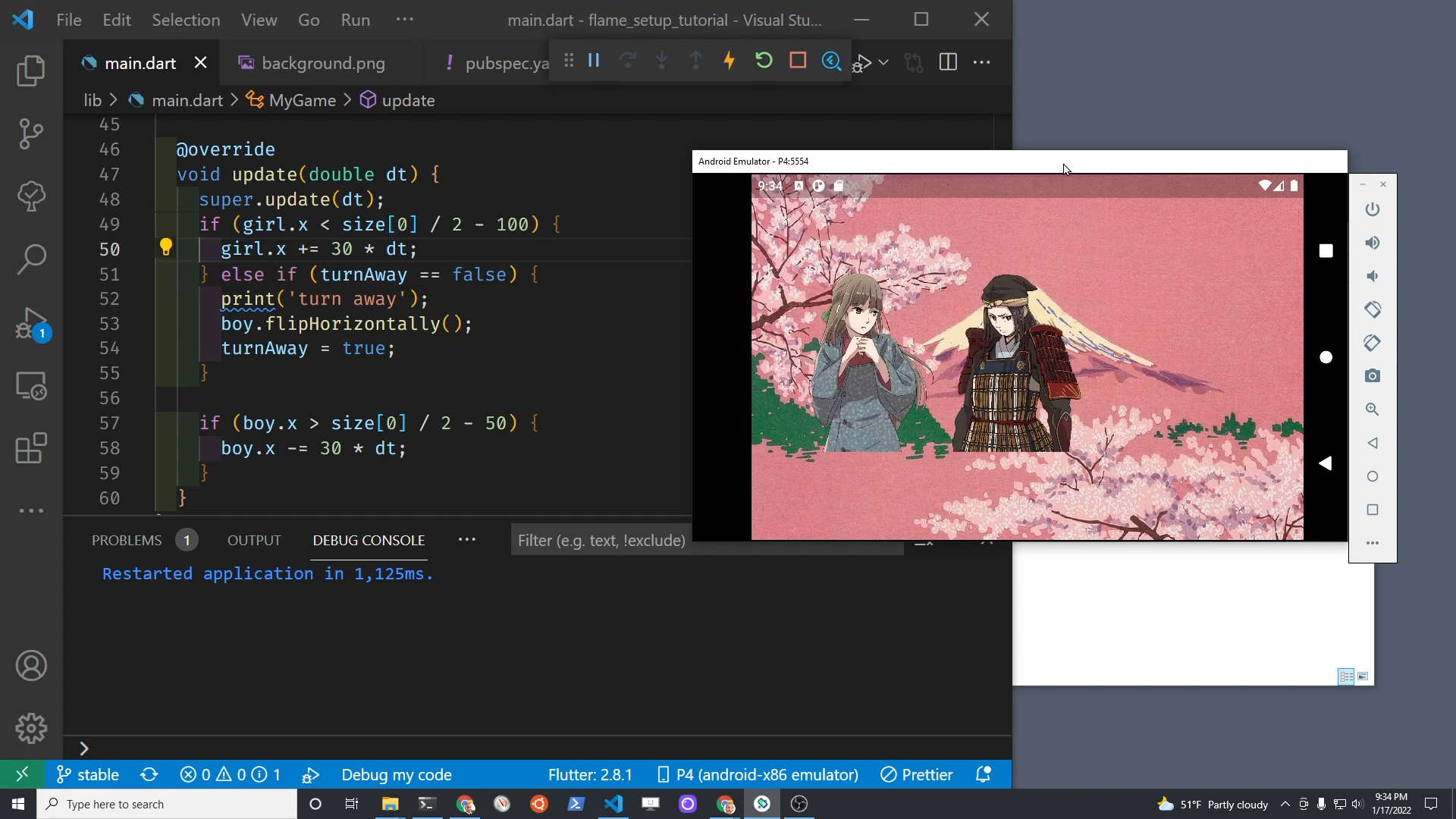Open emulator extended controls ellipsis
This screenshot has height=819, width=1456.
coord(1373,543)
